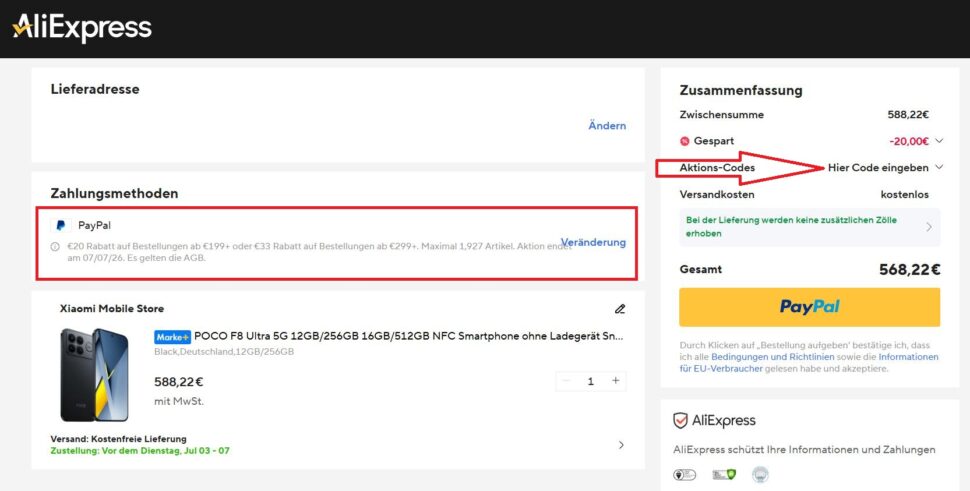The image size is (970, 491).
Task: Expand the Gespart savings details chevron
Action: (939, 141)
